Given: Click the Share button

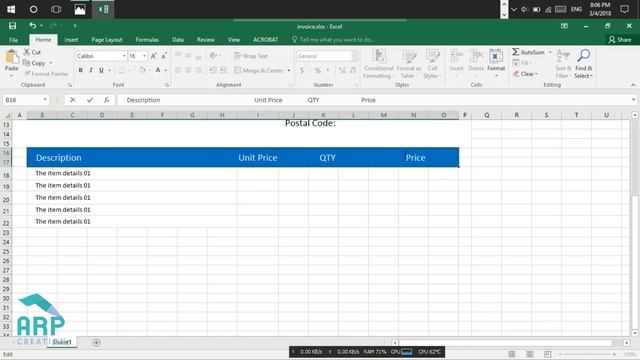Looking at the screenshot, I should pyautogui.click(x=620, y=40).
